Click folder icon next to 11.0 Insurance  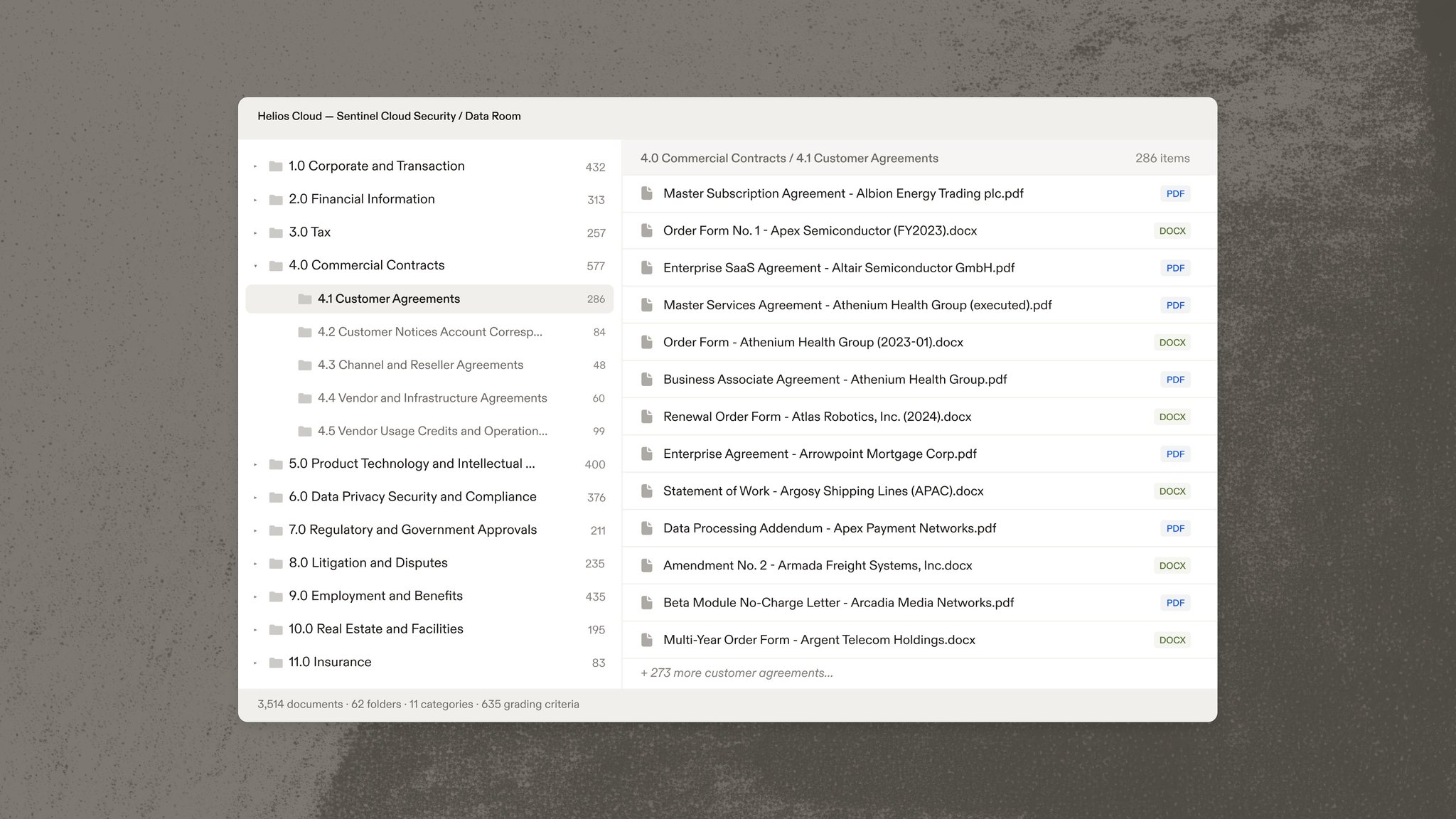tap(276, 663)
